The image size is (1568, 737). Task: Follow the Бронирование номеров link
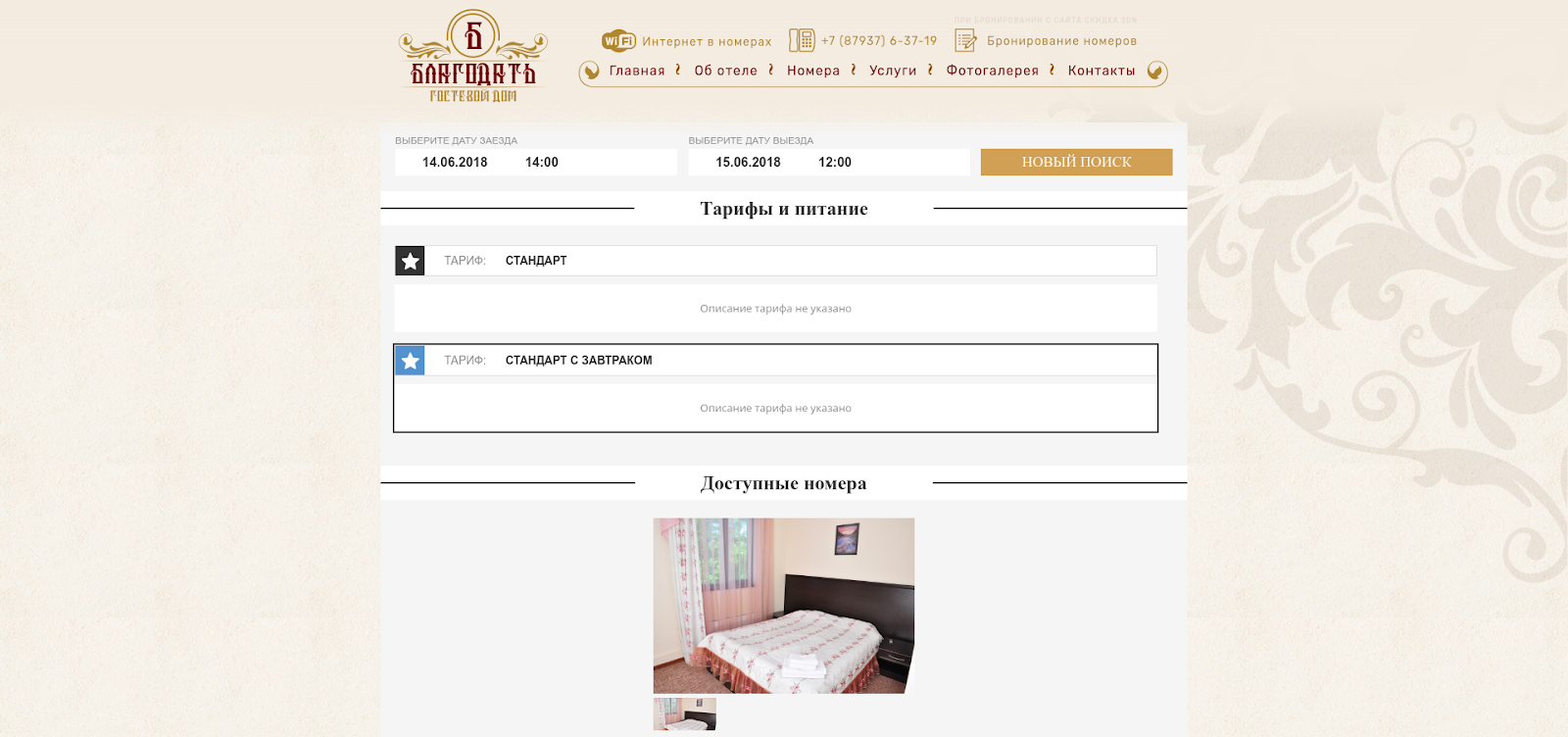(1061, 41)
